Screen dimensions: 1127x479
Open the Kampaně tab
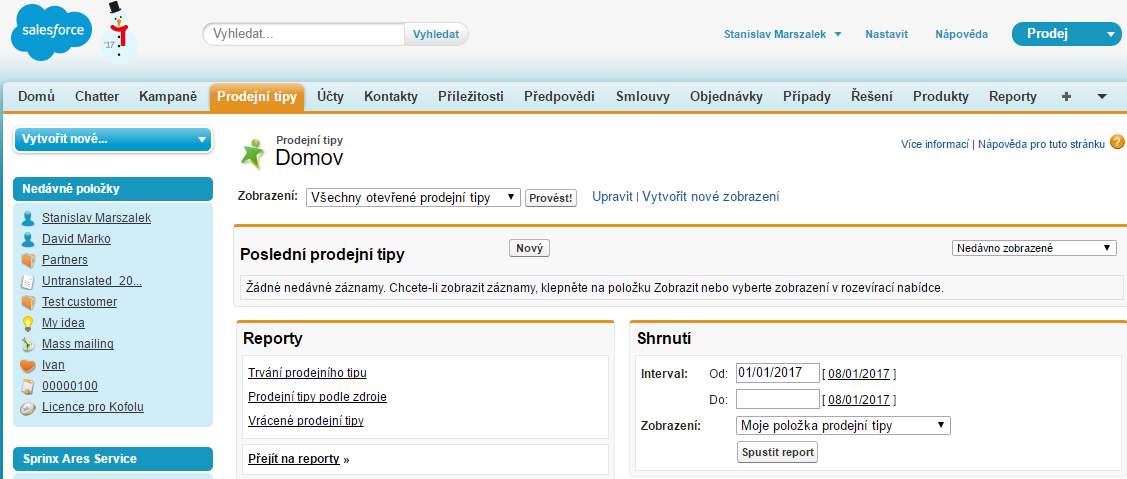pyautogui.click(x=168, y=96)
